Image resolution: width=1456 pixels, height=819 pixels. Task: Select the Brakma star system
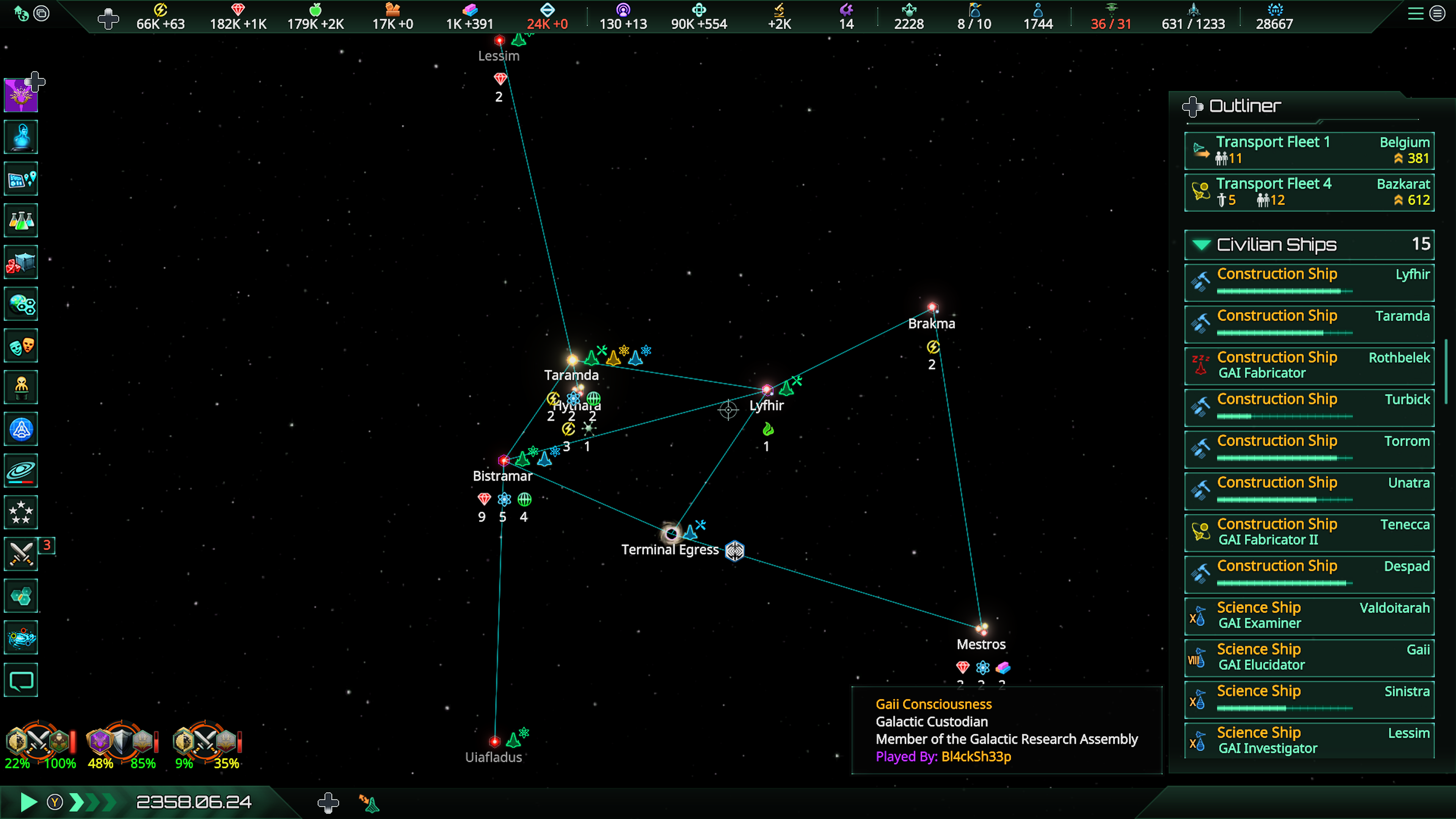click(932, 308)
